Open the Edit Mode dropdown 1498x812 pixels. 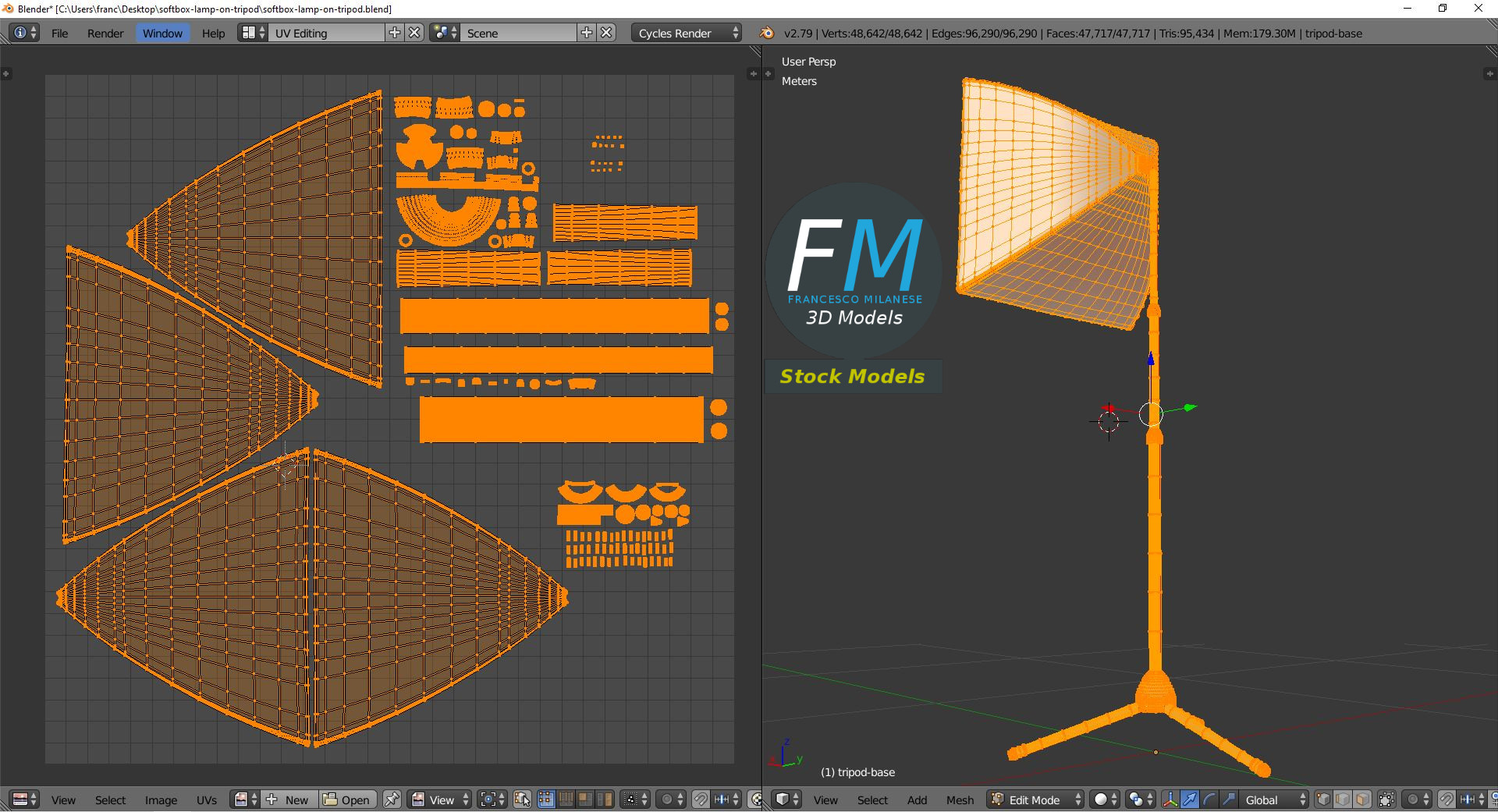point(1036,800)
